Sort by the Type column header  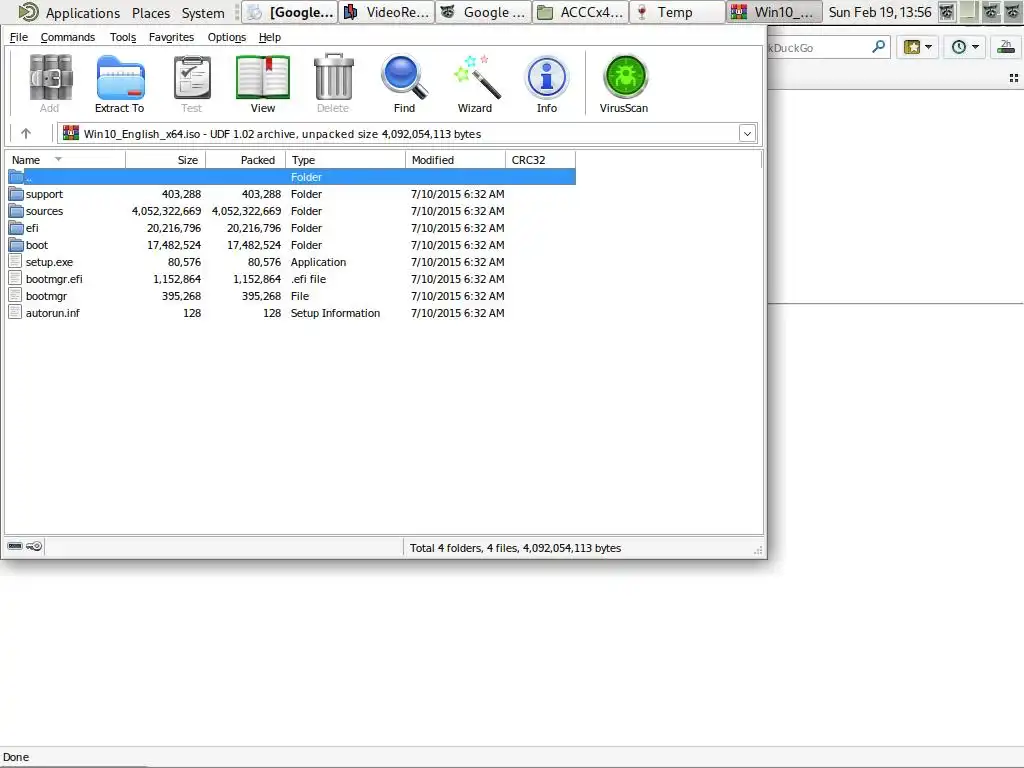(345, 160)
